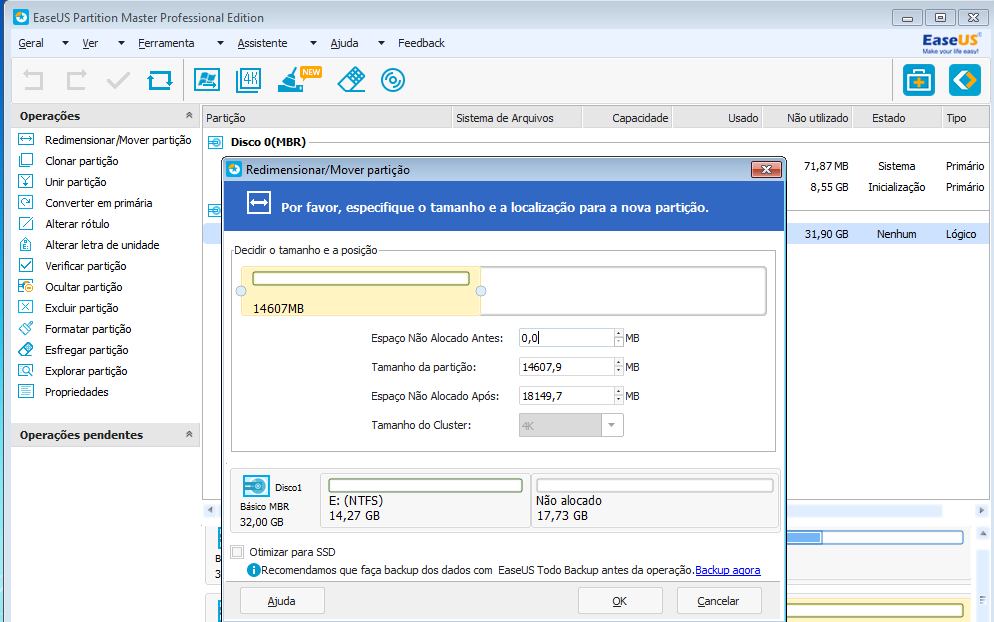Open the Ferramenta menu
The image size is (994, 622).
[166, 43]
